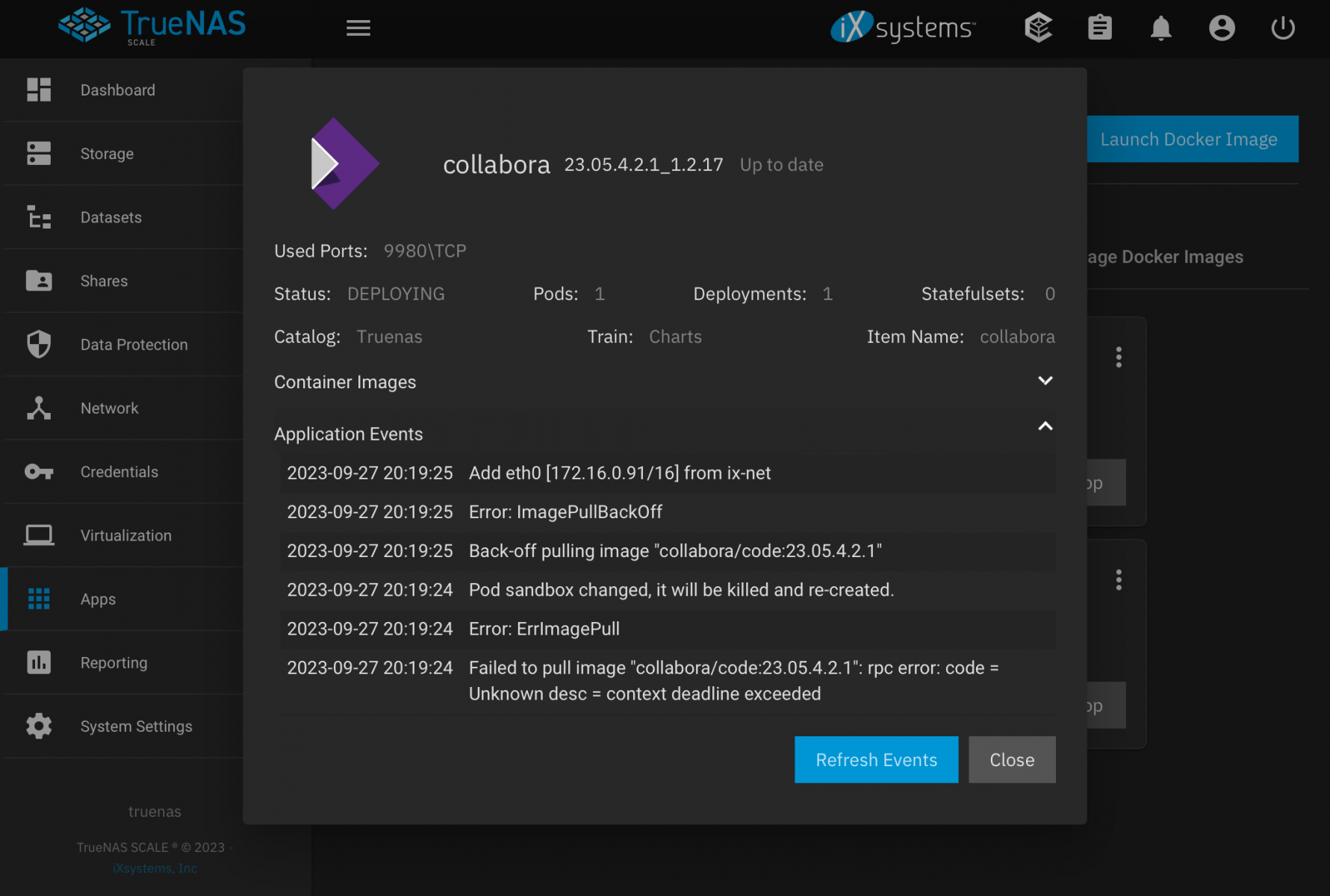This screenshot has width=1330, height=896.
Task: Click the Launch Docker Image button
Action: (1193, 139)
